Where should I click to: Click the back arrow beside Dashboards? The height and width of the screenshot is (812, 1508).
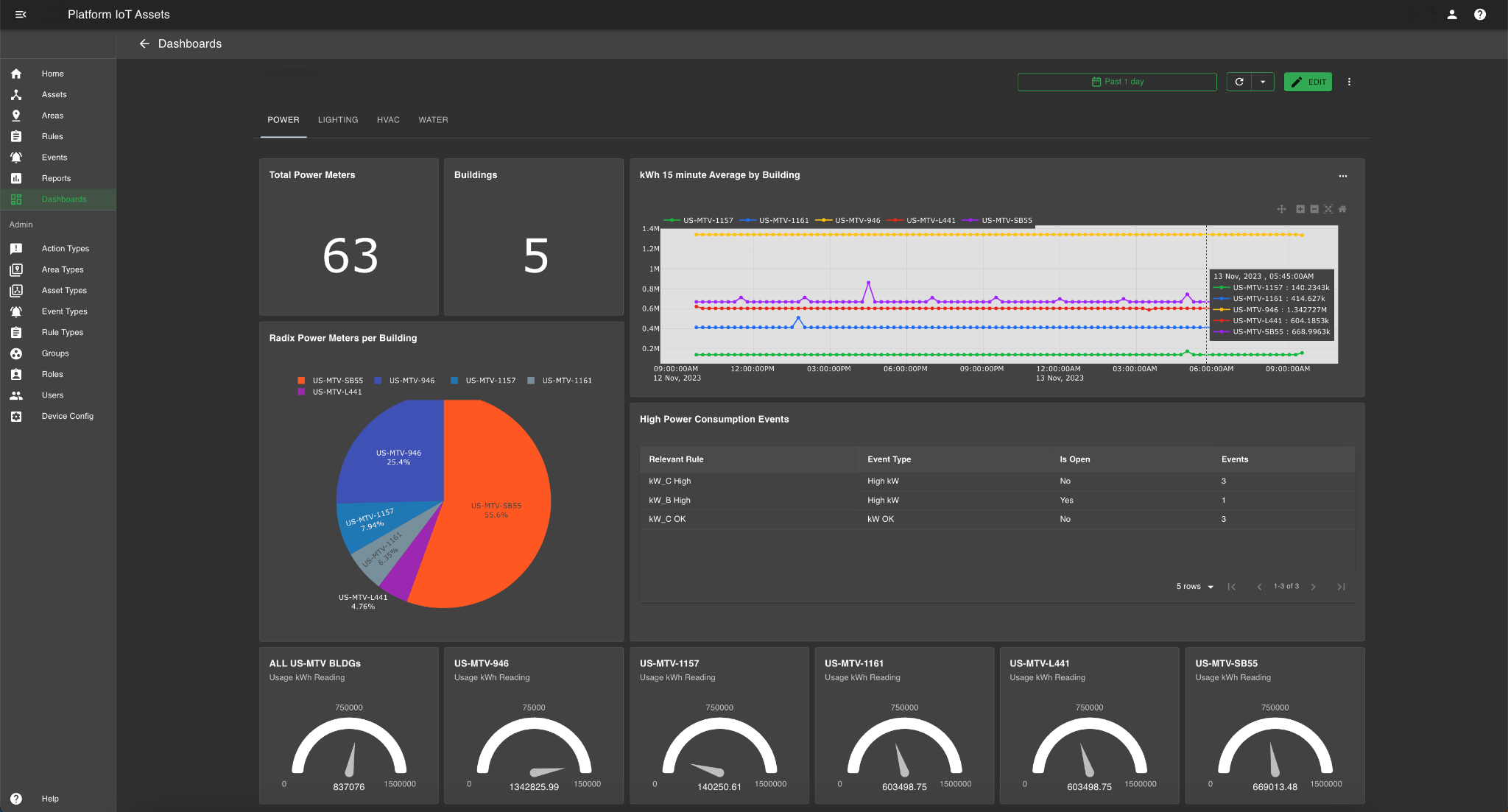tap(144, 43)
